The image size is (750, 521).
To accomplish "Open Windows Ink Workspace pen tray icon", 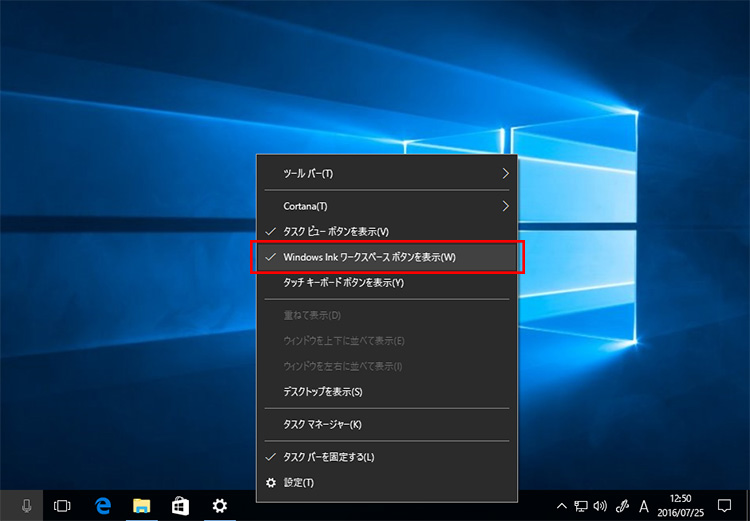I will point(621,506).
